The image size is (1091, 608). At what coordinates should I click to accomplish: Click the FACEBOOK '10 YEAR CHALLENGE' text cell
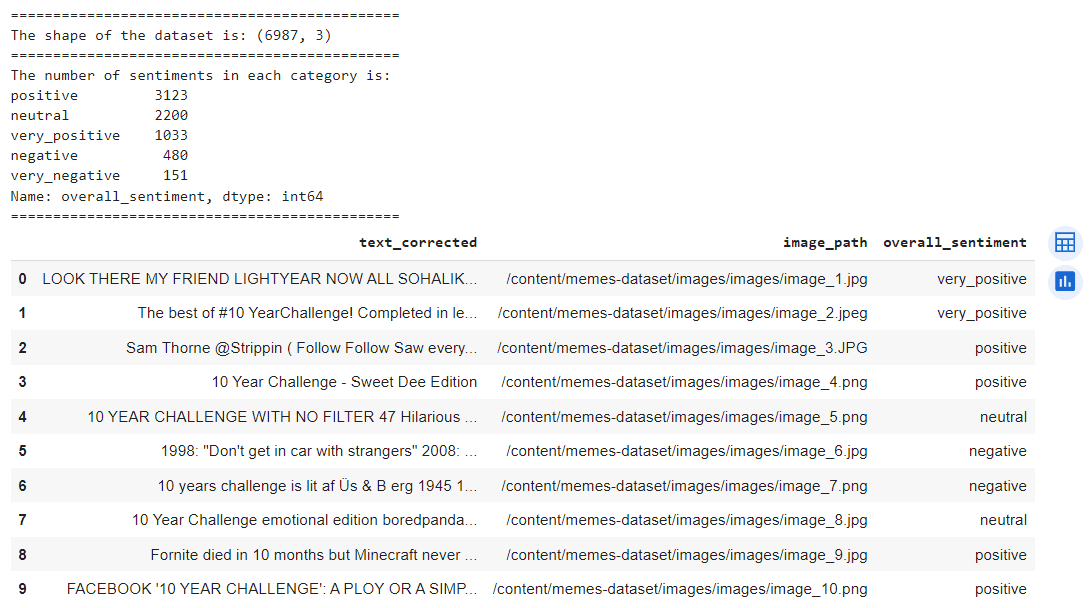coord(270,589)
